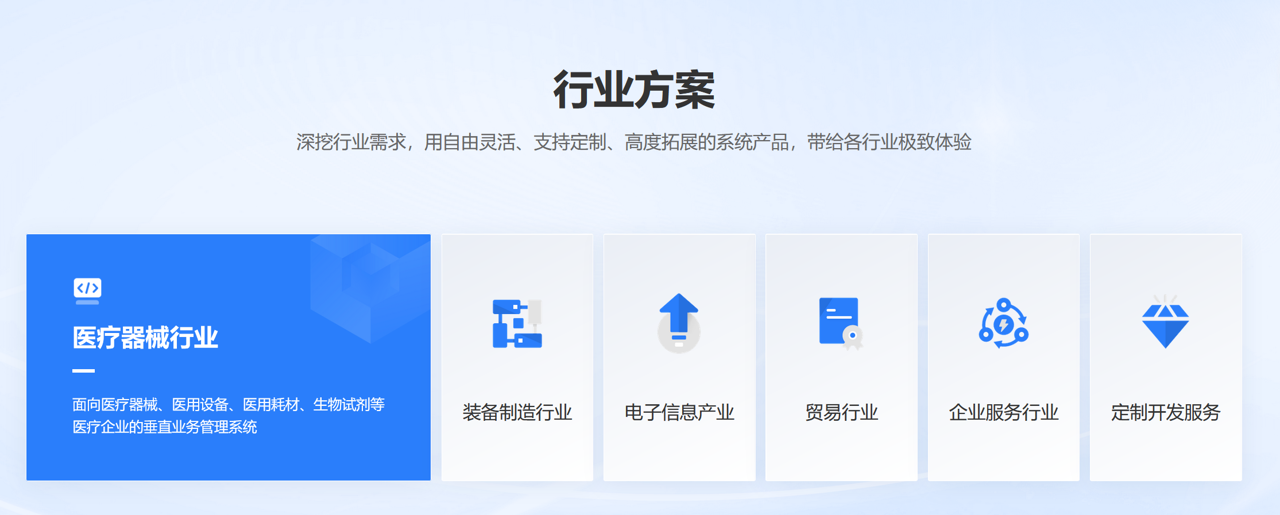Click the white underline below 医疗器械行业 title
The width and height of the screenshot is (1280, 515).
(x=84, y=371)
